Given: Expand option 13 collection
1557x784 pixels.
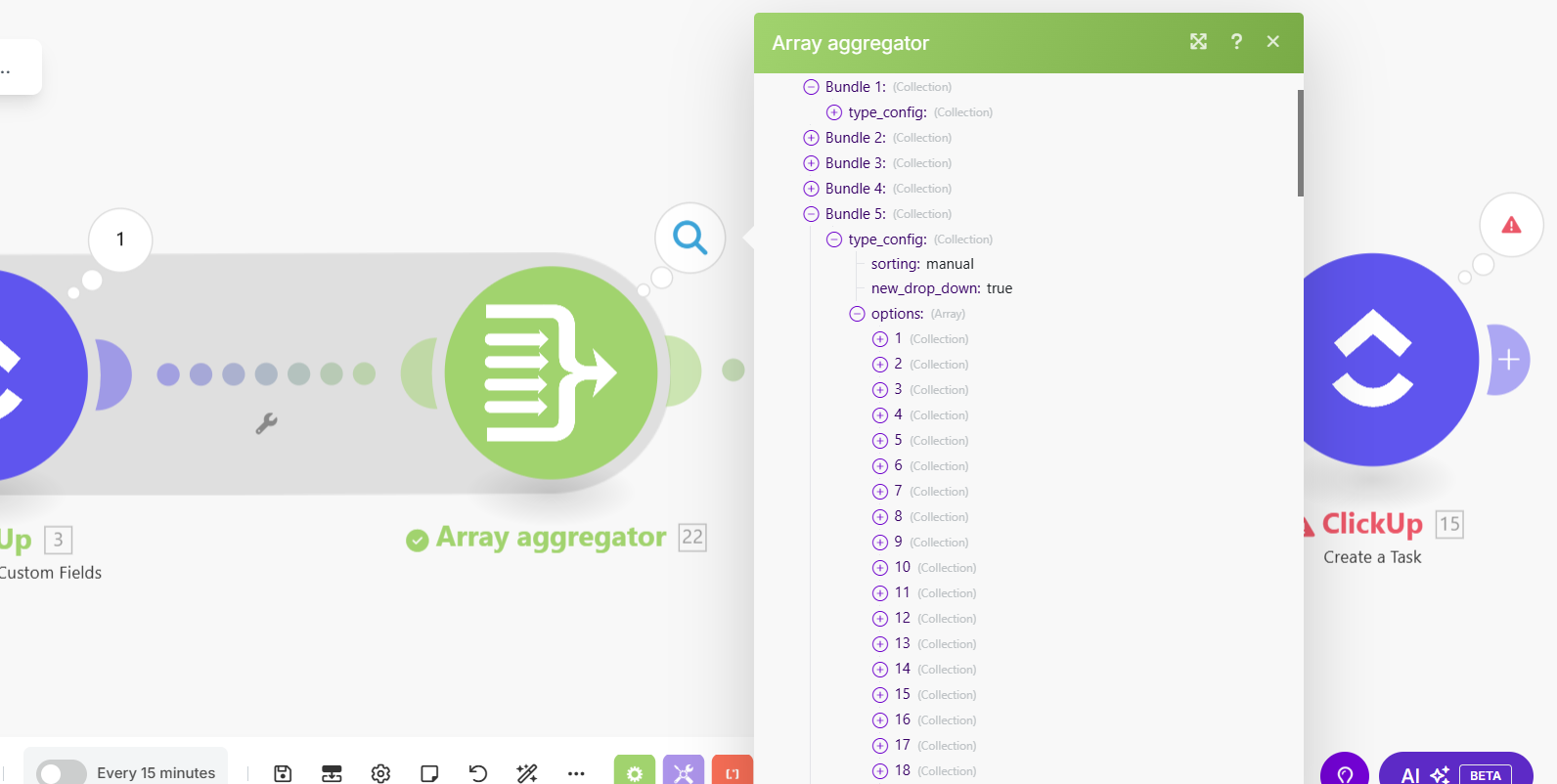Looking at the screenshot, I should 880,644.
